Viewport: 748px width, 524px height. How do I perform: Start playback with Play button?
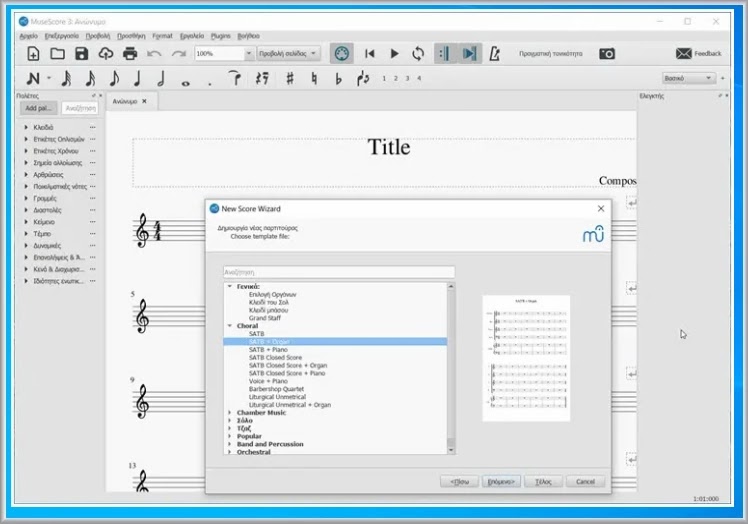pyautogui.click(x=394, y=53)
